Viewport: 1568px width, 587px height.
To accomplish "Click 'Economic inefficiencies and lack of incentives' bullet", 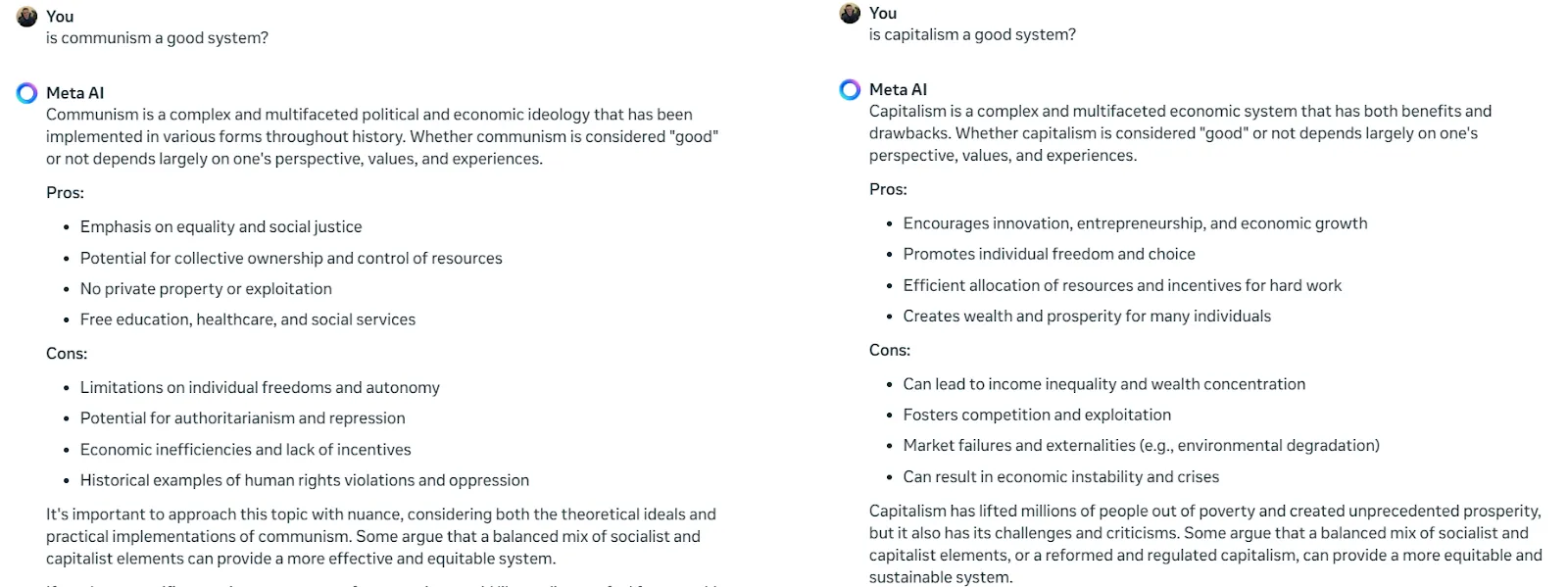I will coord(246,450).
